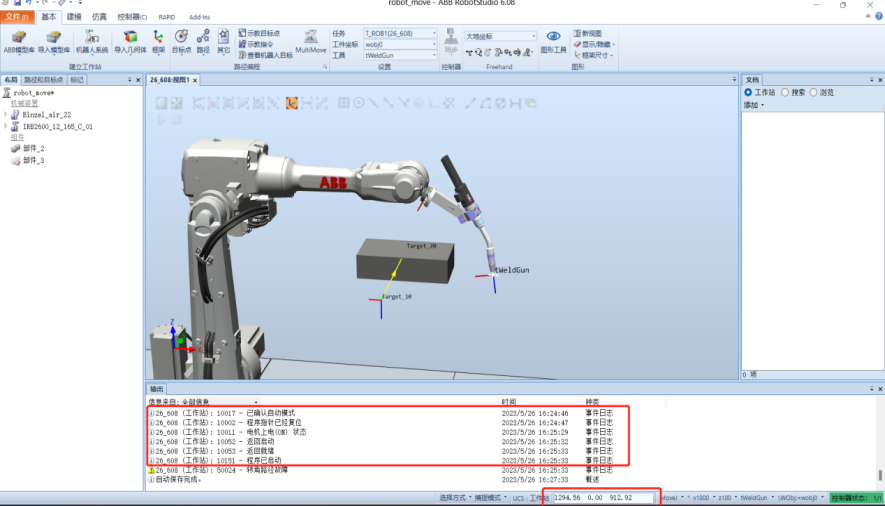Click the diameter measure icon

[501, 103]
